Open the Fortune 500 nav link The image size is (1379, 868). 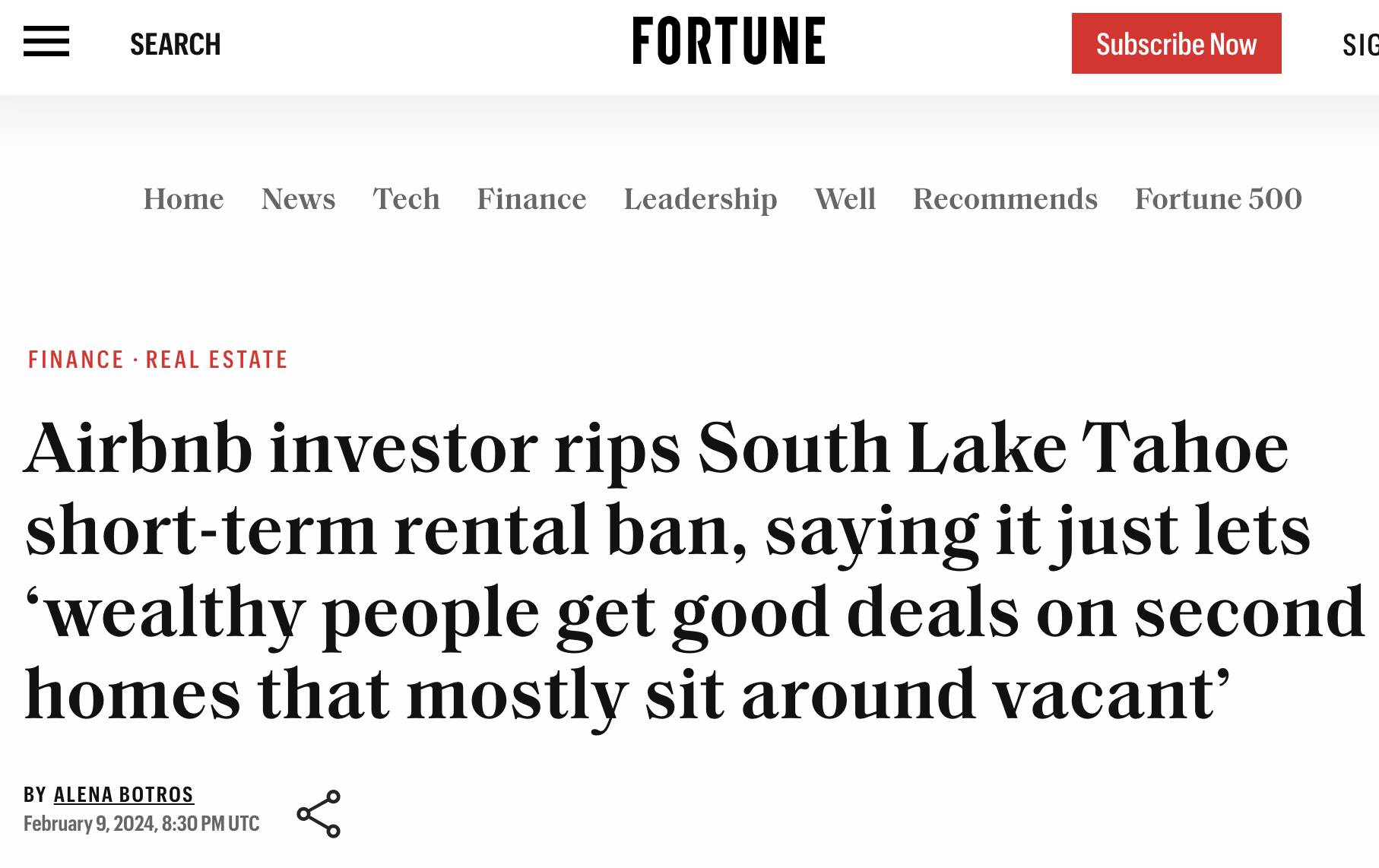point(1218,199)
